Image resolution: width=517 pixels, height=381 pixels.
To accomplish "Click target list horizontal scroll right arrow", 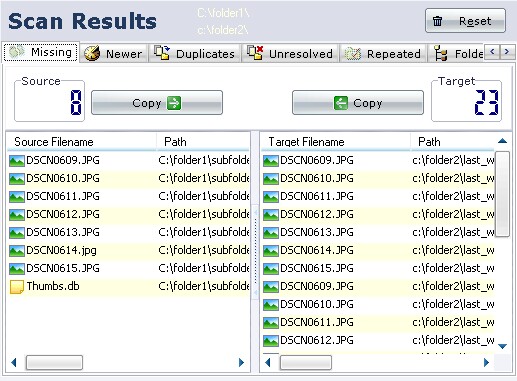I will [486, 362].
